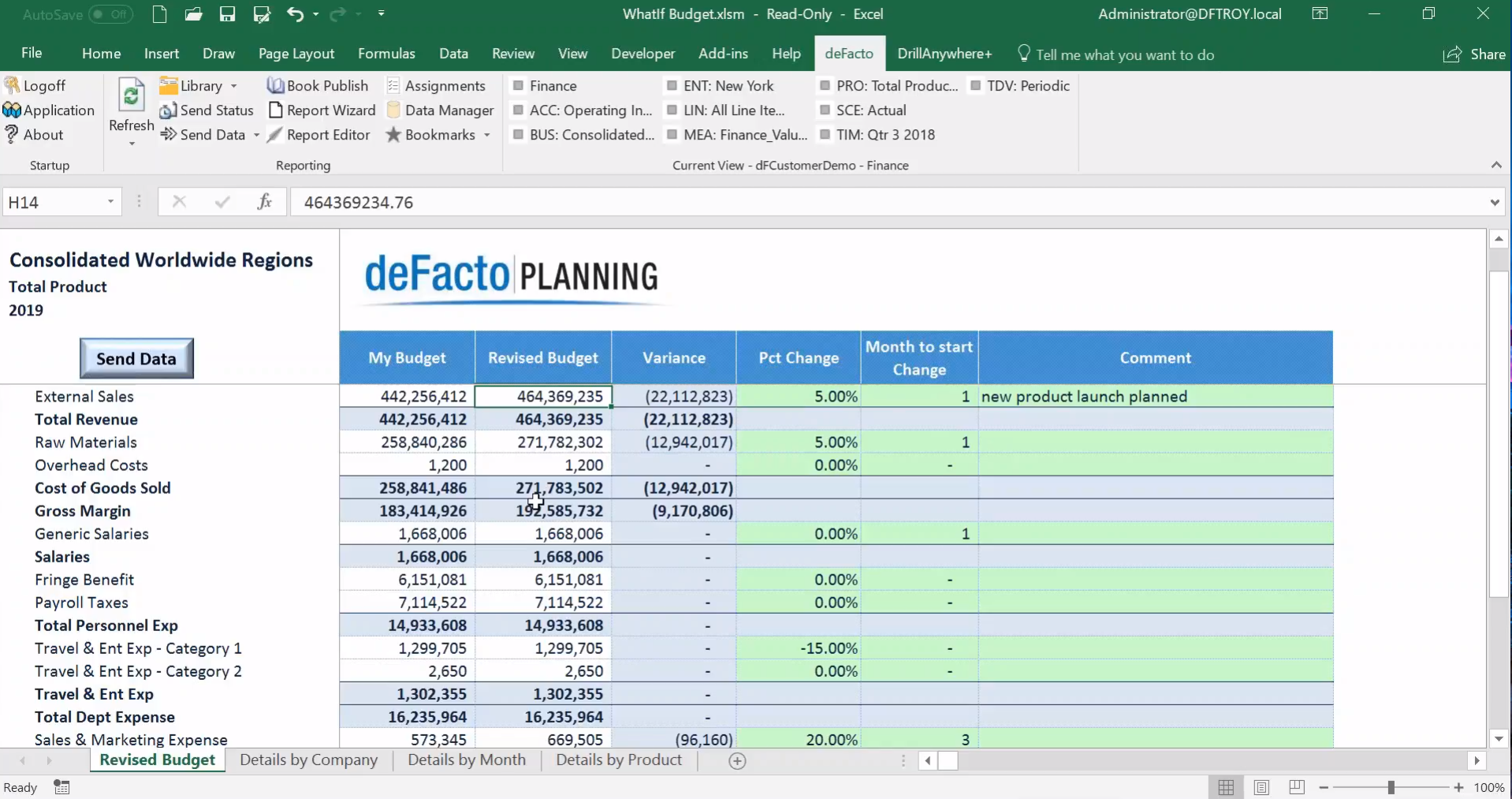The image size is (1512, 799).
Task: Click the Refresh icon in the ribbon
Action: click(131, 96)
